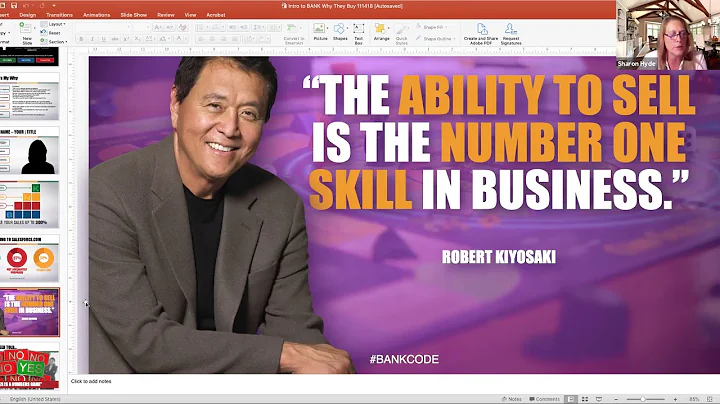Click the zoom in plus button
Image resolution: width=720 pixels, height=404 pixels.
(x=675, y=399)
